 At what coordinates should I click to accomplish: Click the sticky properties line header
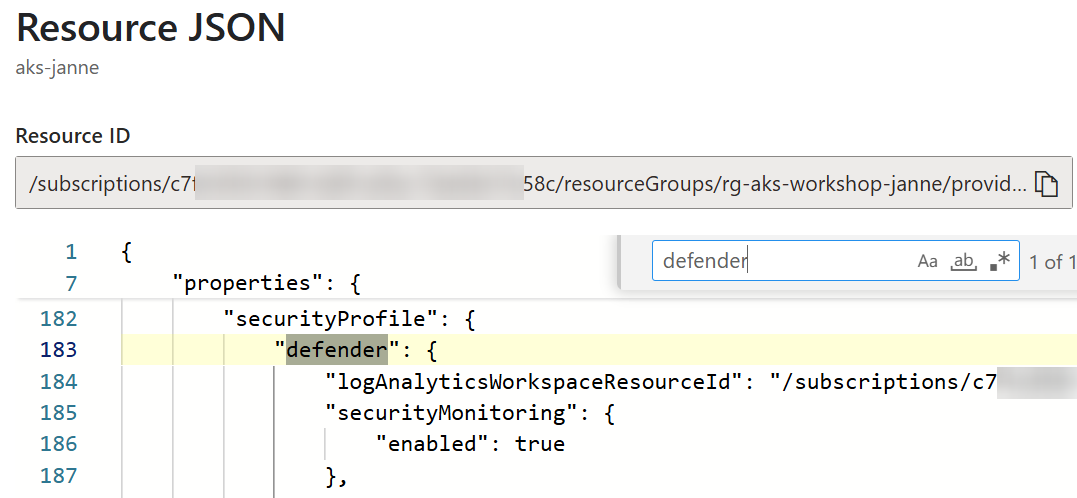[x=266, y=282]
